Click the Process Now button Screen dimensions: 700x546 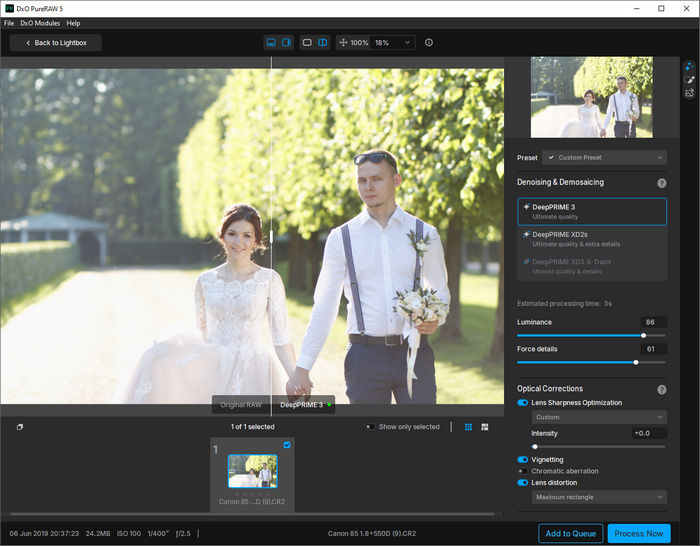[x=639, y=534]
